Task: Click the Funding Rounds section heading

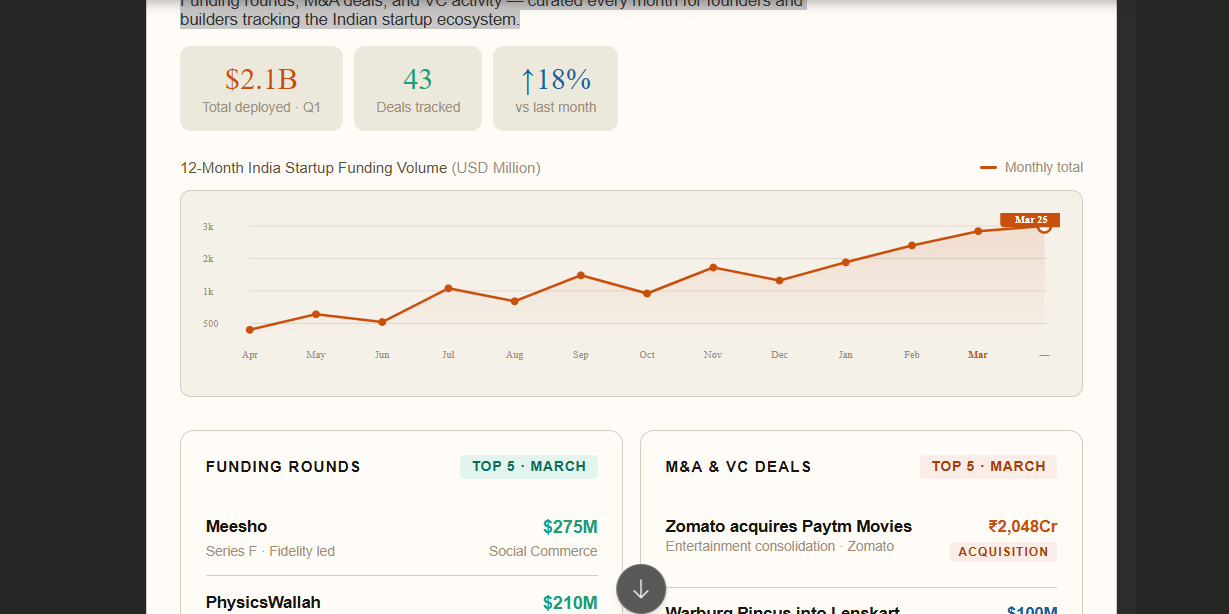Action: click(283, 467)
